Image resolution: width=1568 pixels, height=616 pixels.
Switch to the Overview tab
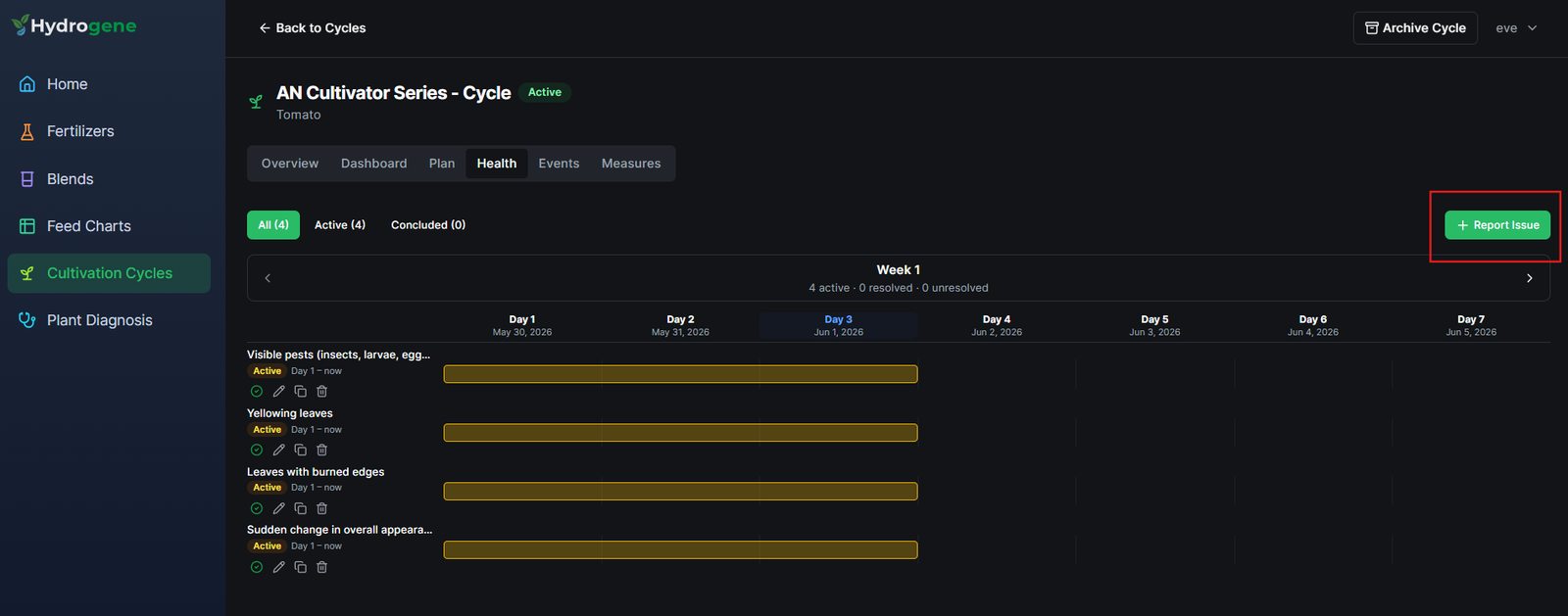(x=290, y=164)
